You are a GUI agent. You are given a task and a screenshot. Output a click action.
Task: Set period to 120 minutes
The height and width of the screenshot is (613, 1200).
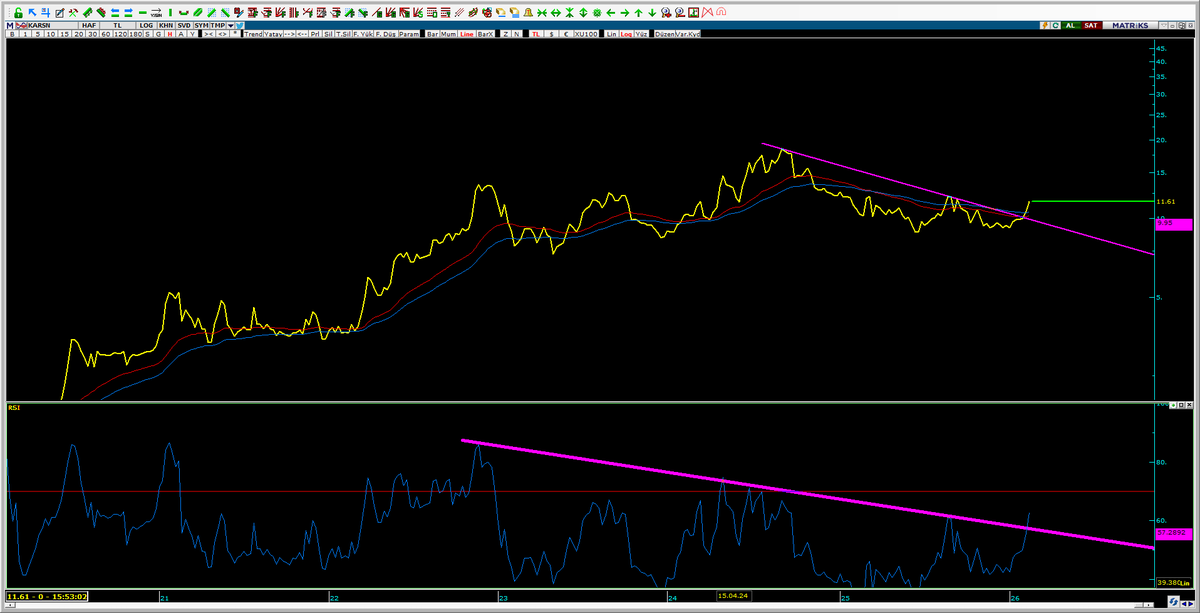click(120, 34)
